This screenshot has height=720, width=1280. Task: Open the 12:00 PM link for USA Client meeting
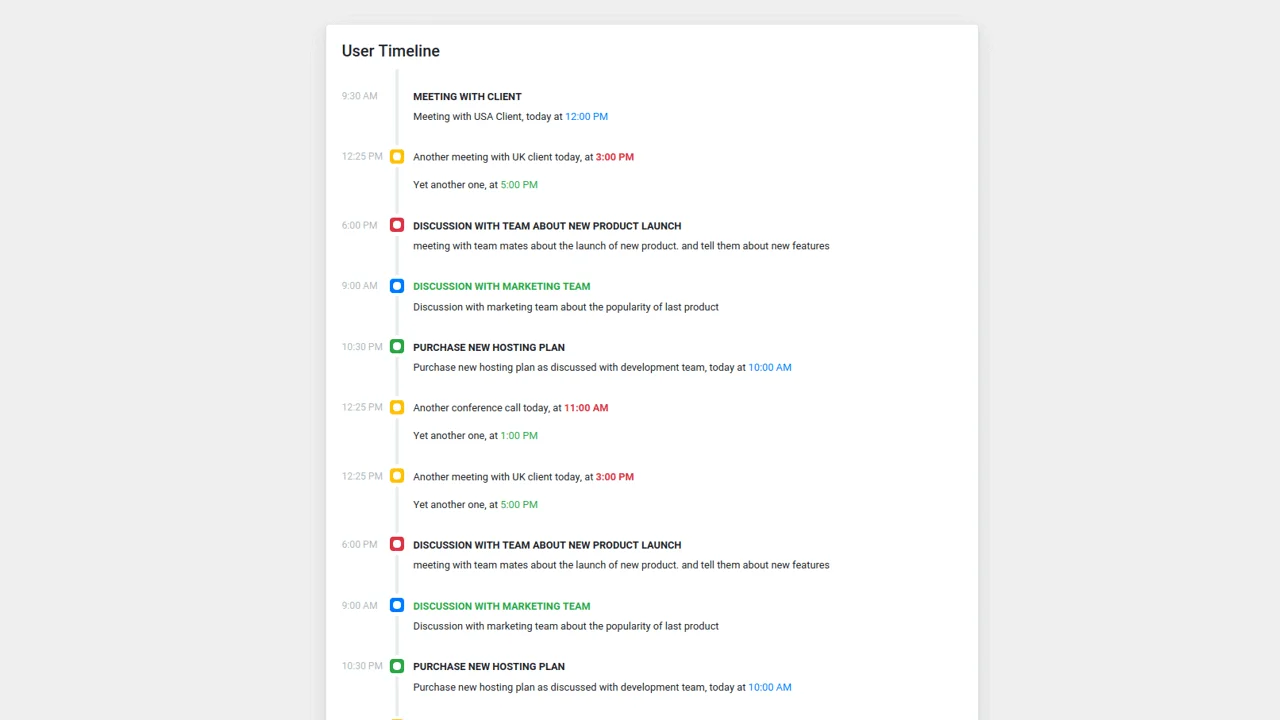tap(586, 116)
